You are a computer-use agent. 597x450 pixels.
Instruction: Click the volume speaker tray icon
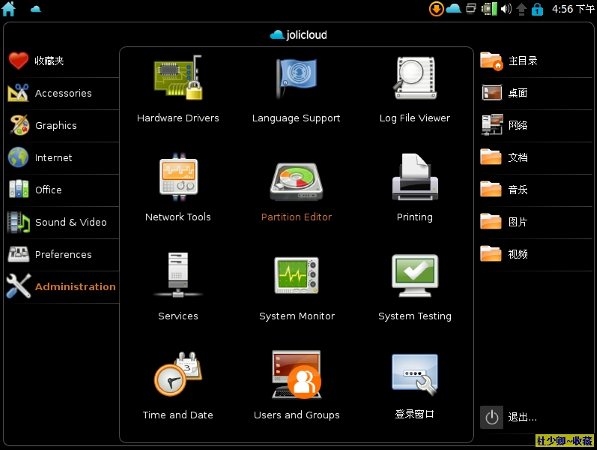pos(506,9)
